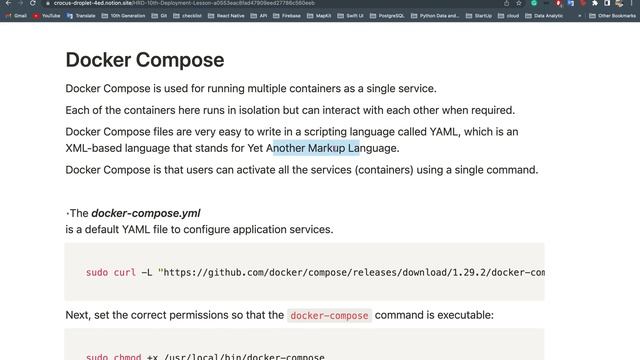This screenshot has width=640, height=360.
Task: Expand the MapKit bookmark folder
Action: [x=319, y=16]
